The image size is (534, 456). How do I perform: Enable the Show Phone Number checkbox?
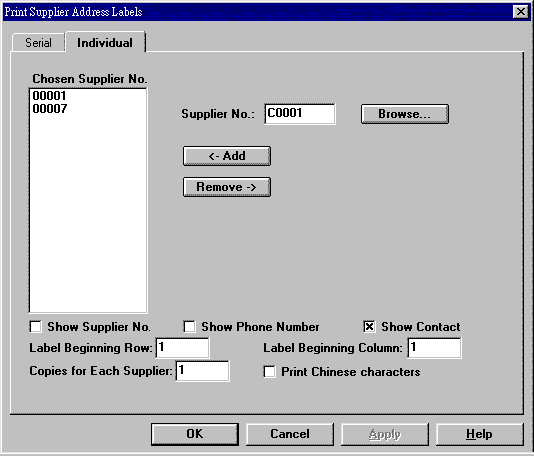[x=189, y=327]
